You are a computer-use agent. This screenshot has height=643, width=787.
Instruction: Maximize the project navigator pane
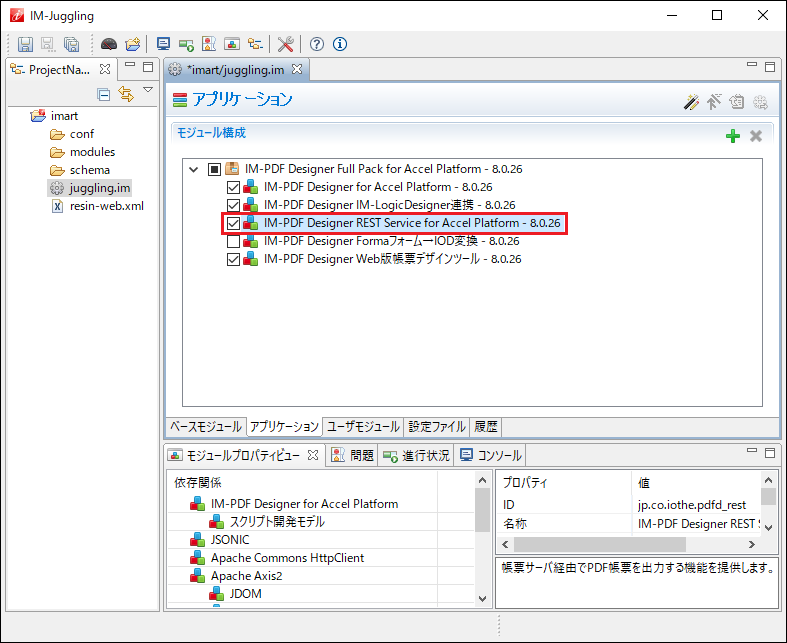click(148, 66)
